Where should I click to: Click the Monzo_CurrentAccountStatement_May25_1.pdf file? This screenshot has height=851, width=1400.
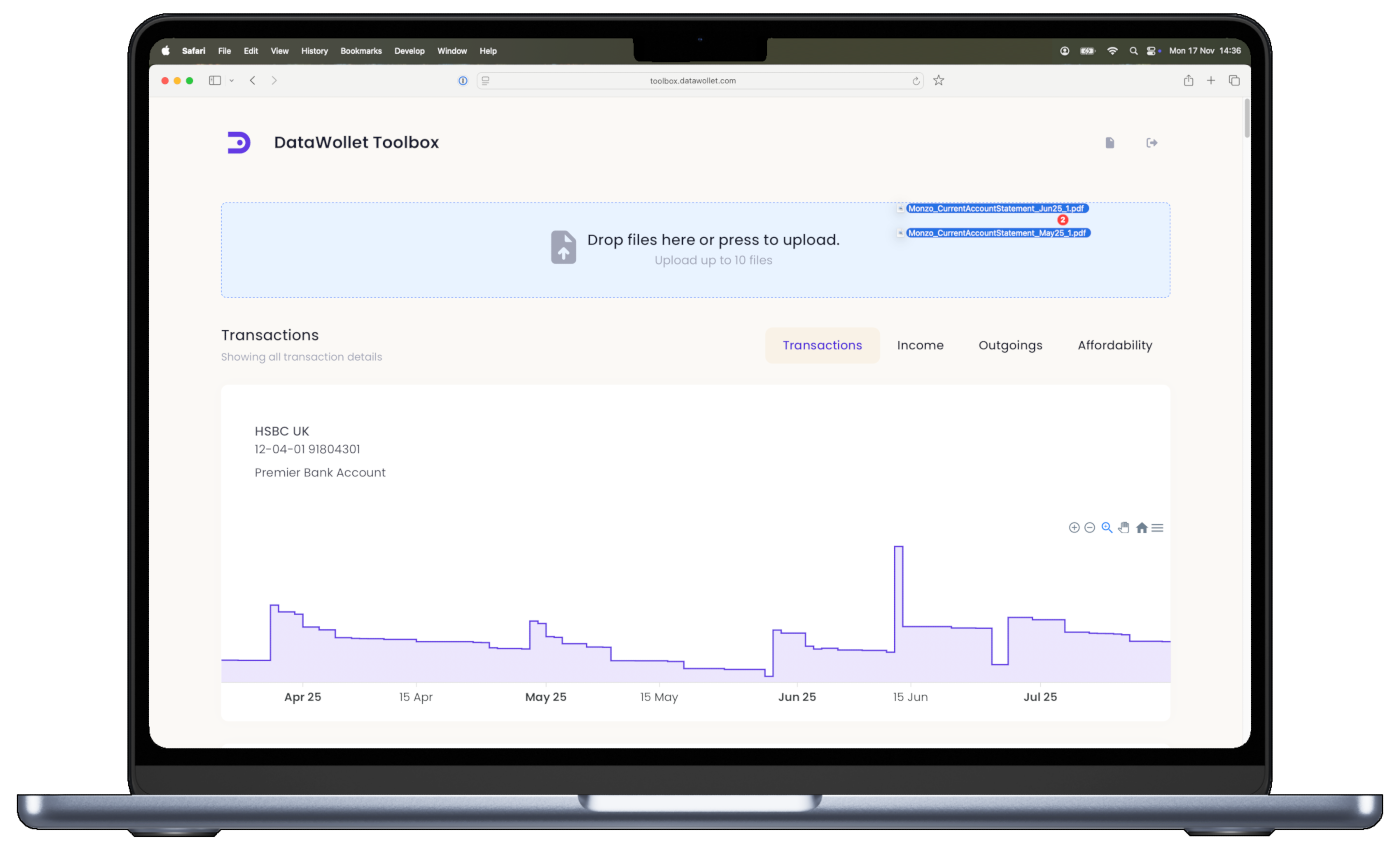998,233
